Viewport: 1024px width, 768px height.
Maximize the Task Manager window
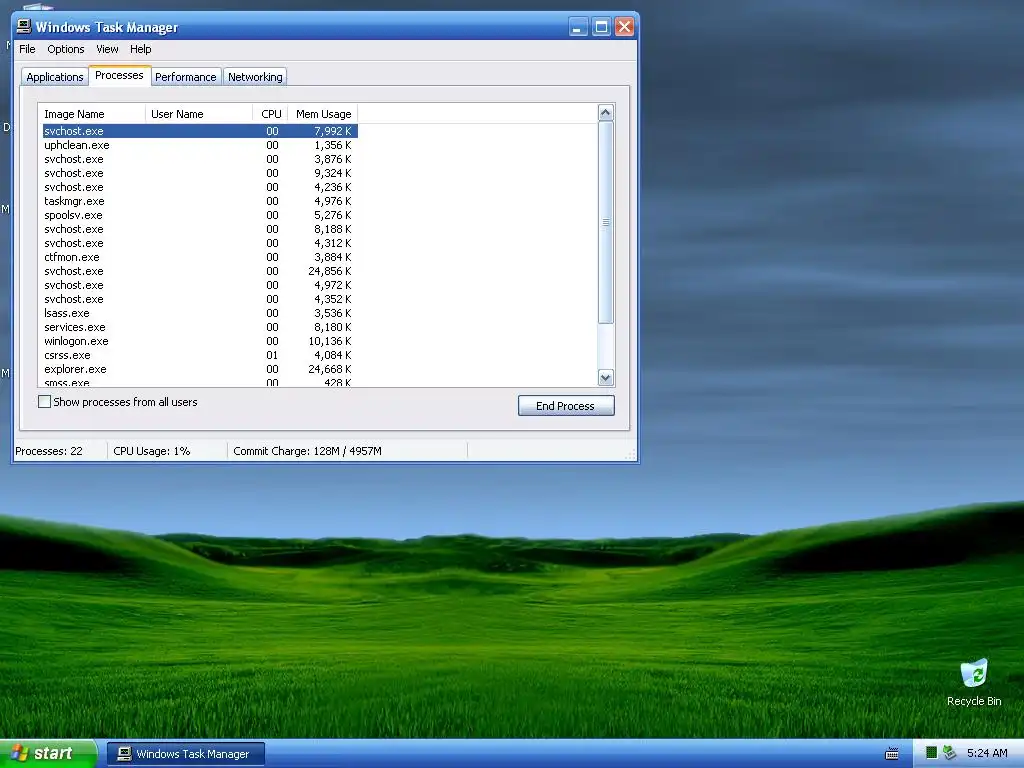click(x=601, y=27)
